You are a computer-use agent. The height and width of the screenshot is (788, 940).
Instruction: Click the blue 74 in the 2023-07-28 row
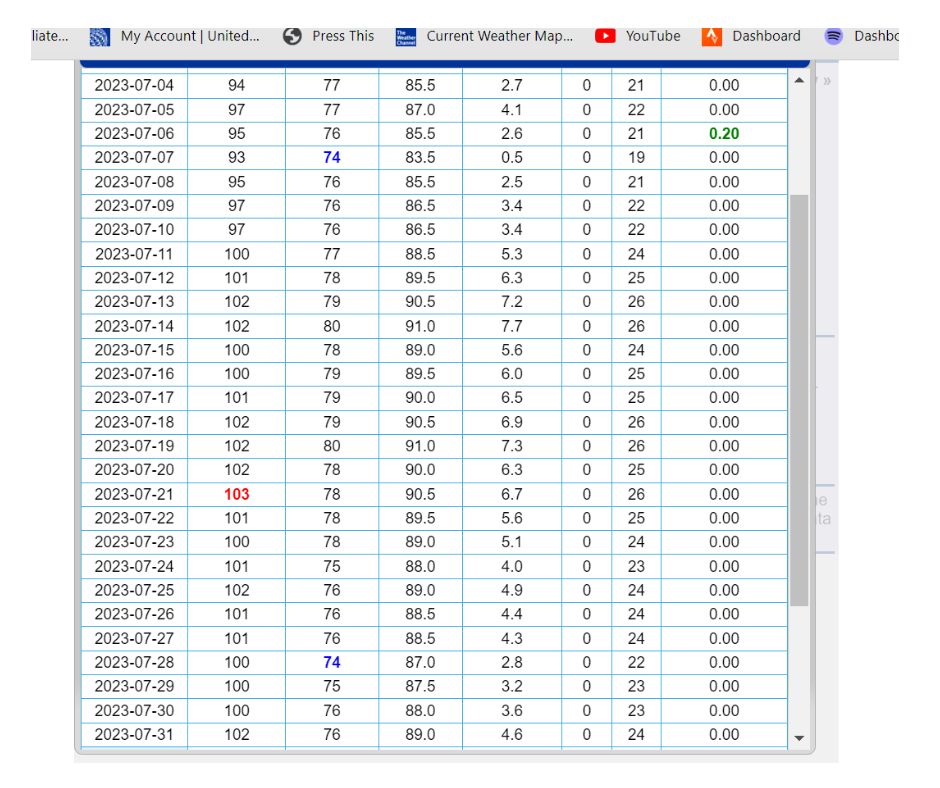[x=332, y=662]
